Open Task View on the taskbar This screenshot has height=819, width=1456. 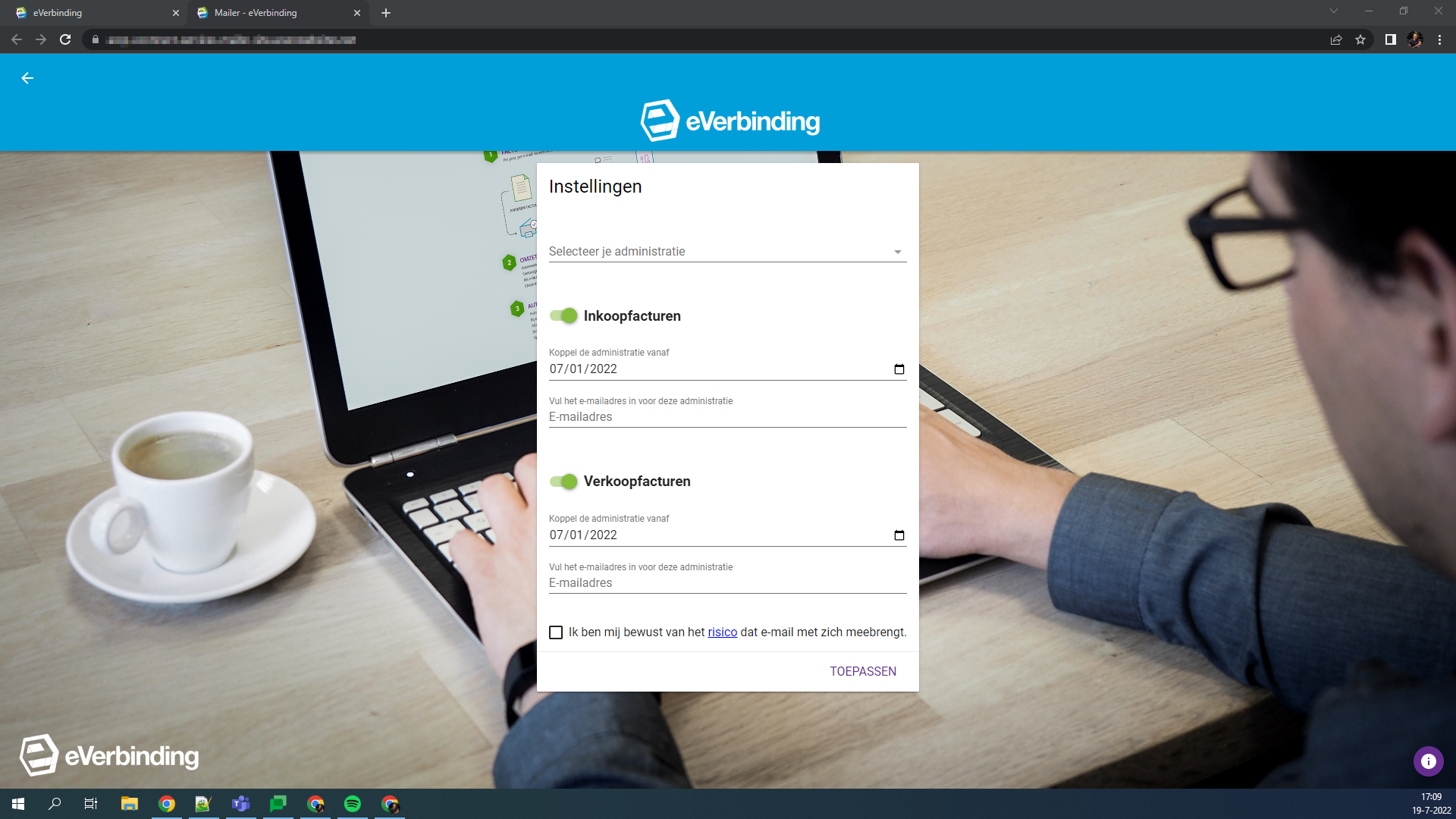(91, 804)
